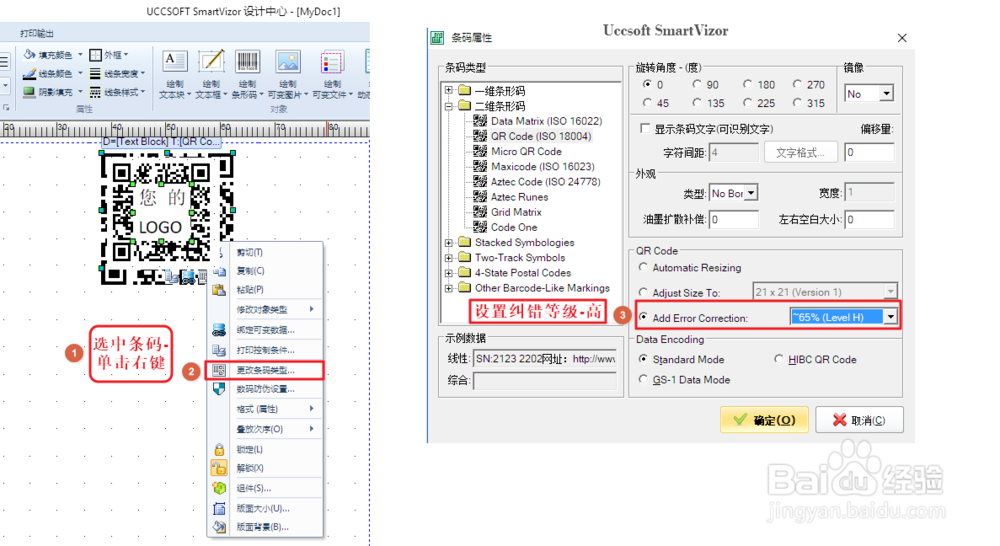Select the Automatic Resizing radio button

(643, 267)
